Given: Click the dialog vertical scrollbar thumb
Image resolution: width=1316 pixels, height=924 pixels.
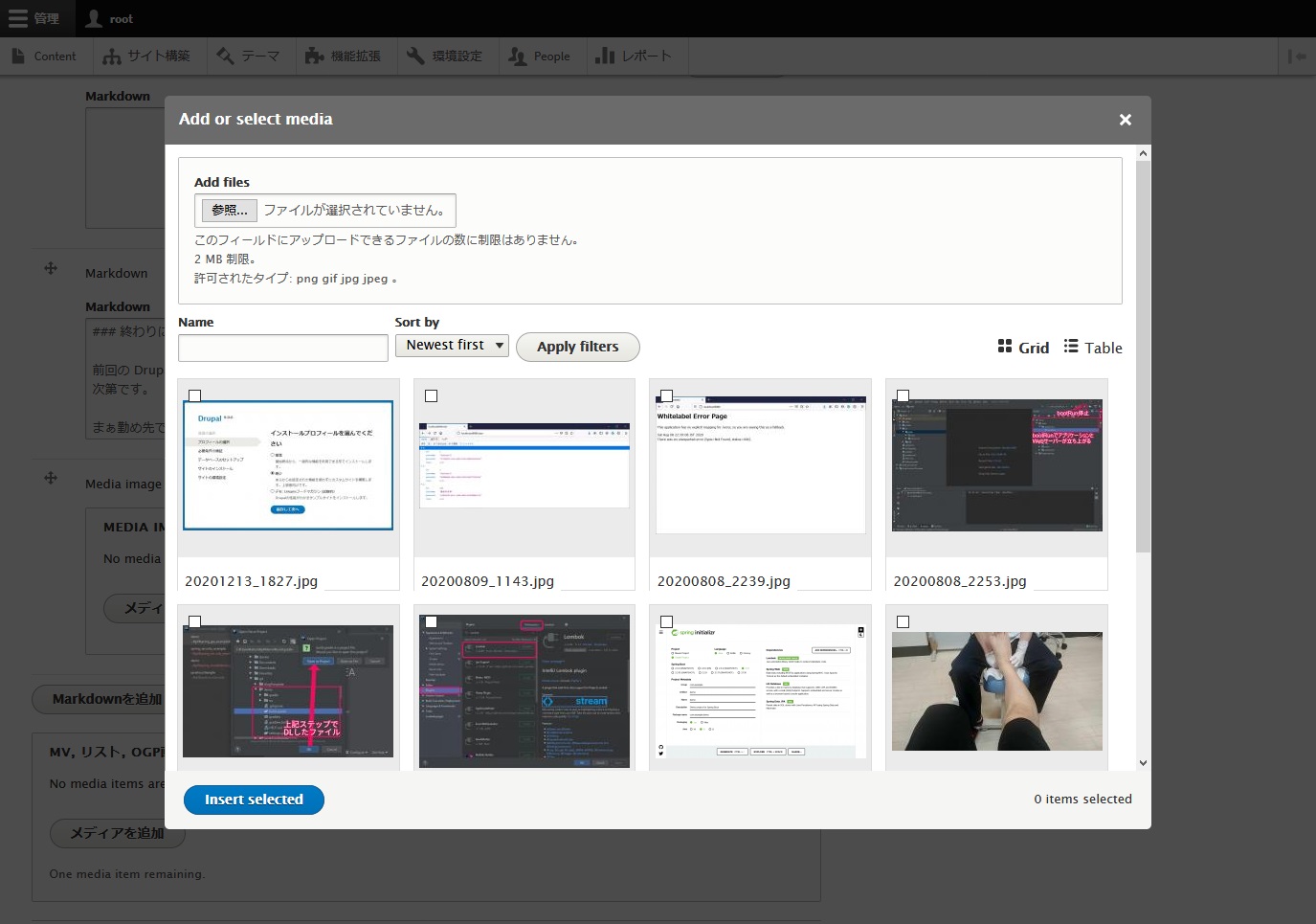Looking at the screenshot, I should 1143,356.
